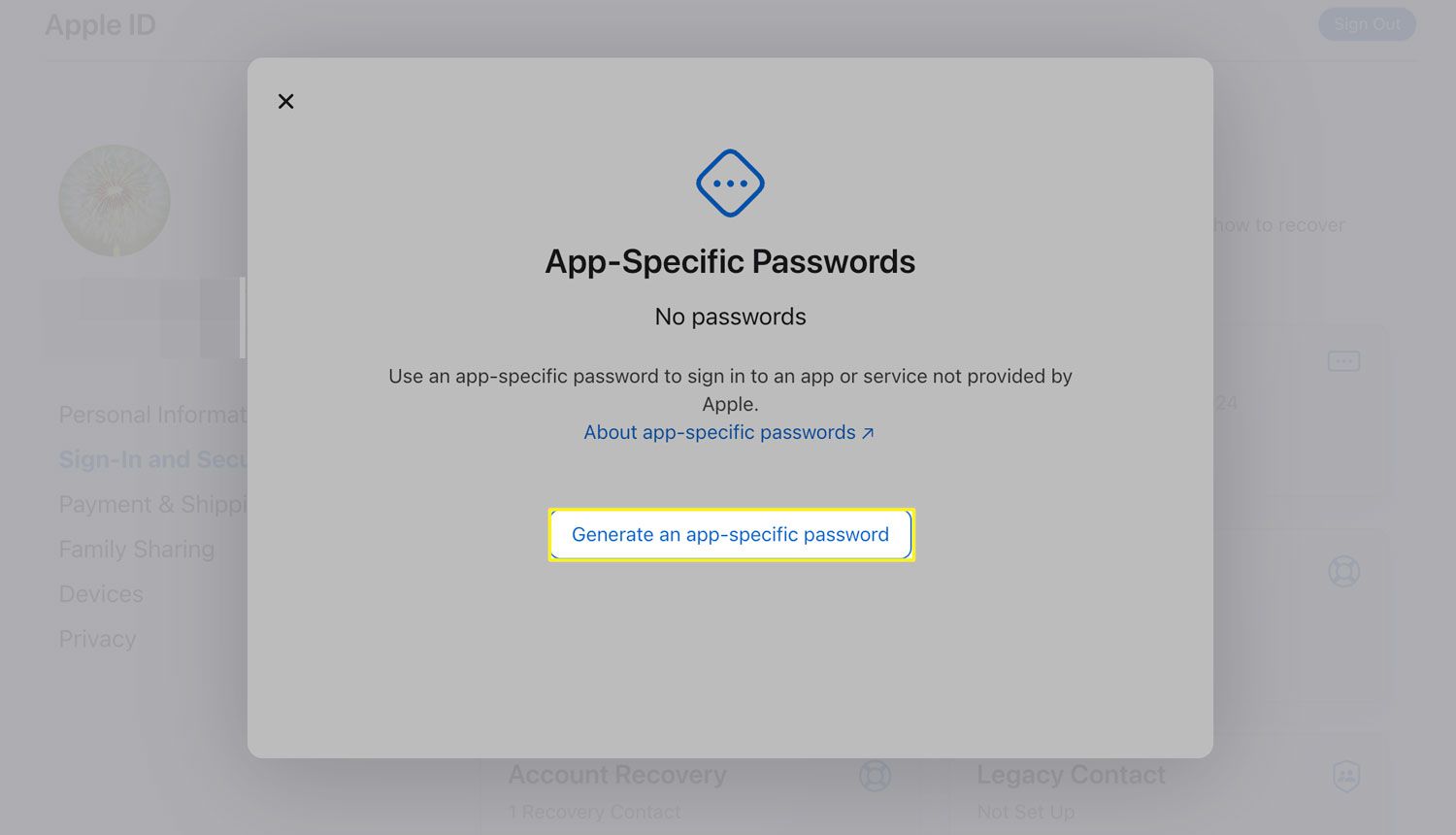Click the password dots card icon

tap(1343, 361)
